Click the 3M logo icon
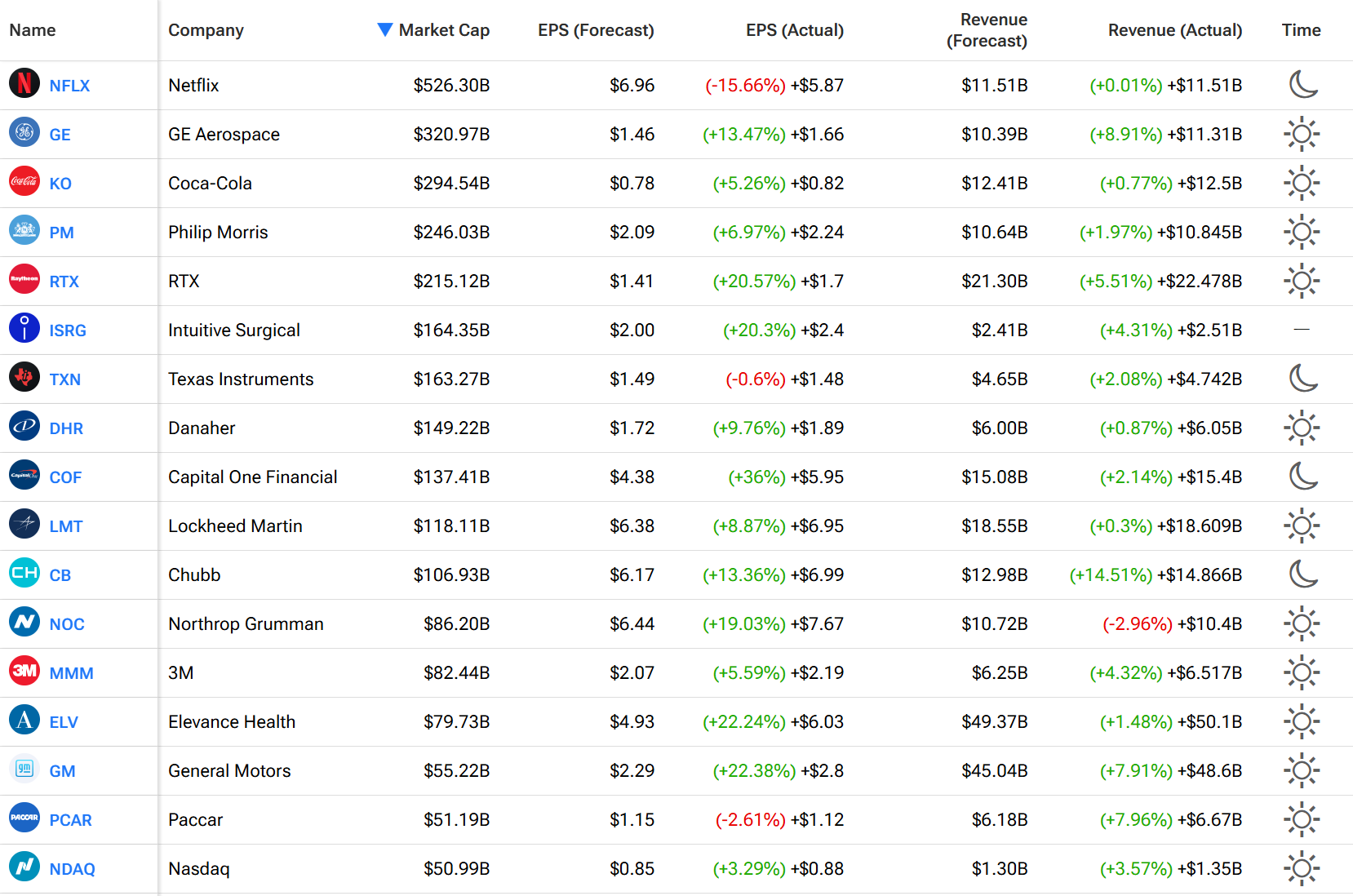Viewport: 1353px width, 896px height. tap(24, 671)
